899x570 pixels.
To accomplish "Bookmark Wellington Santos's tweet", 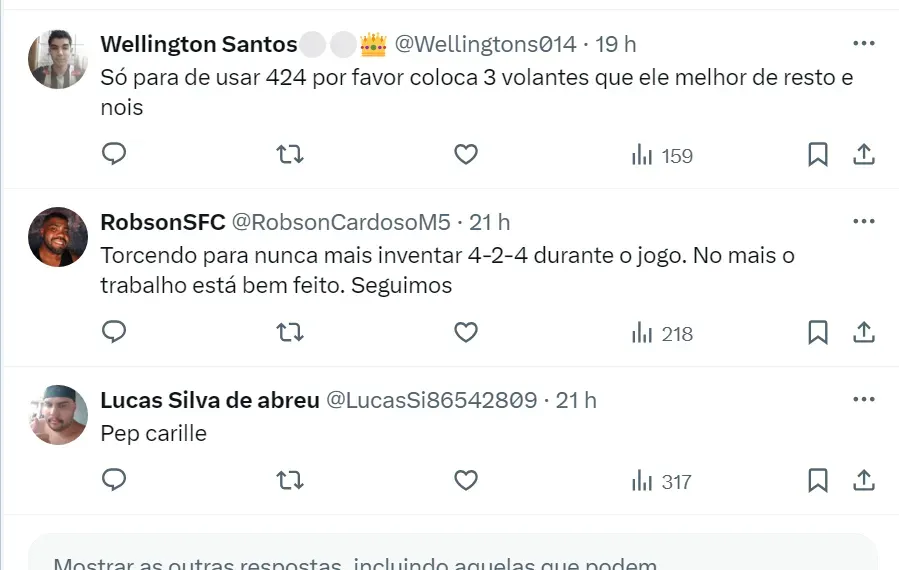I will tap(818, 155).
